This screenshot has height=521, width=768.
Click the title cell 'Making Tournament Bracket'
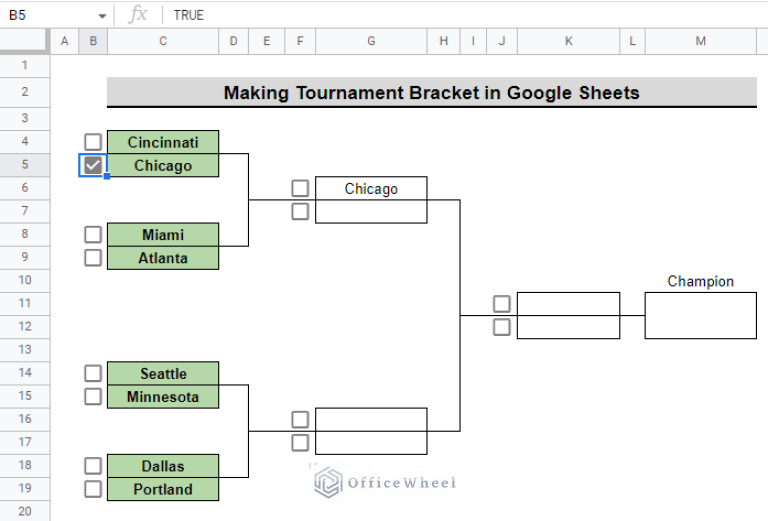pos(431,93)
